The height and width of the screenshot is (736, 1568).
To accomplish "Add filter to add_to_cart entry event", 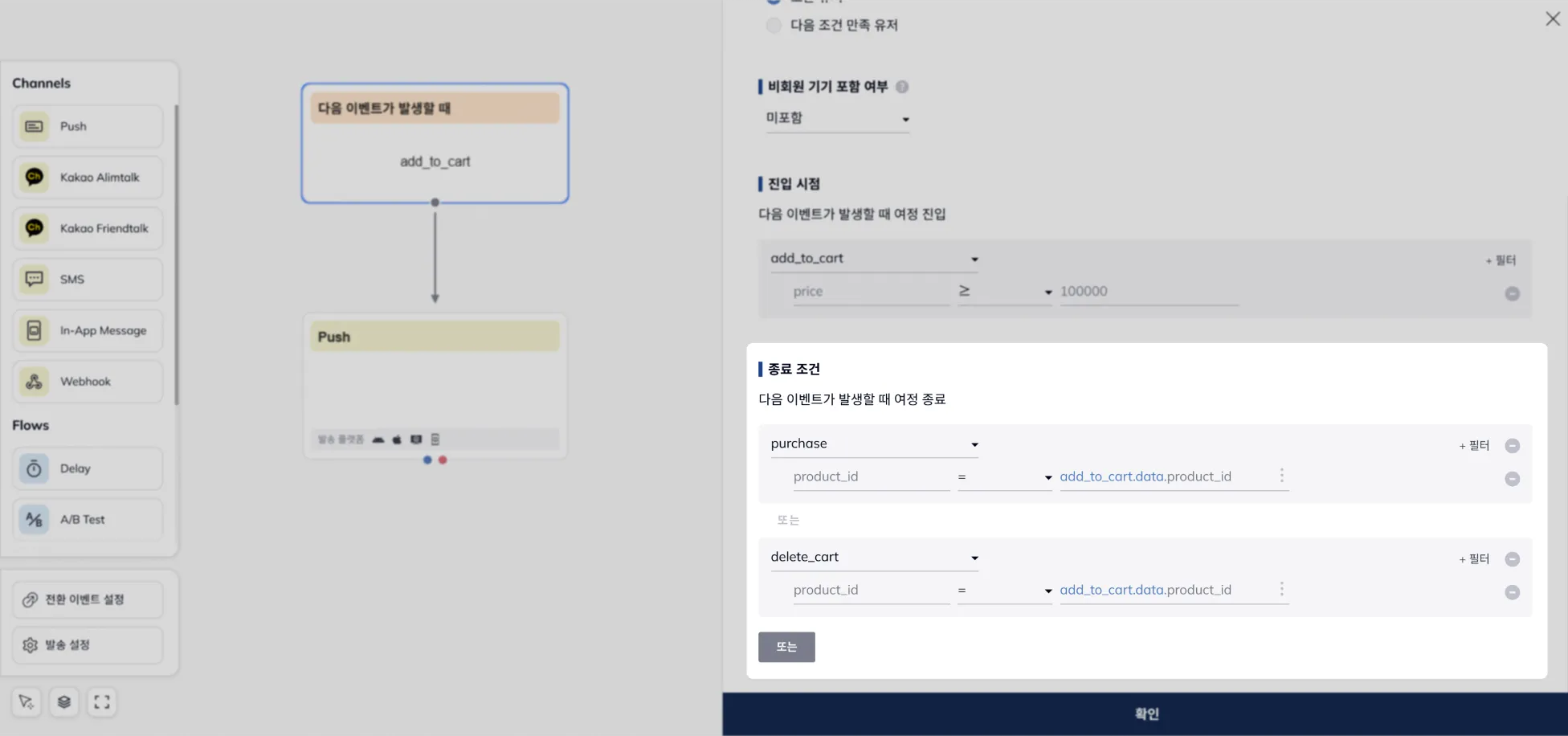I will pos(1500,260).
